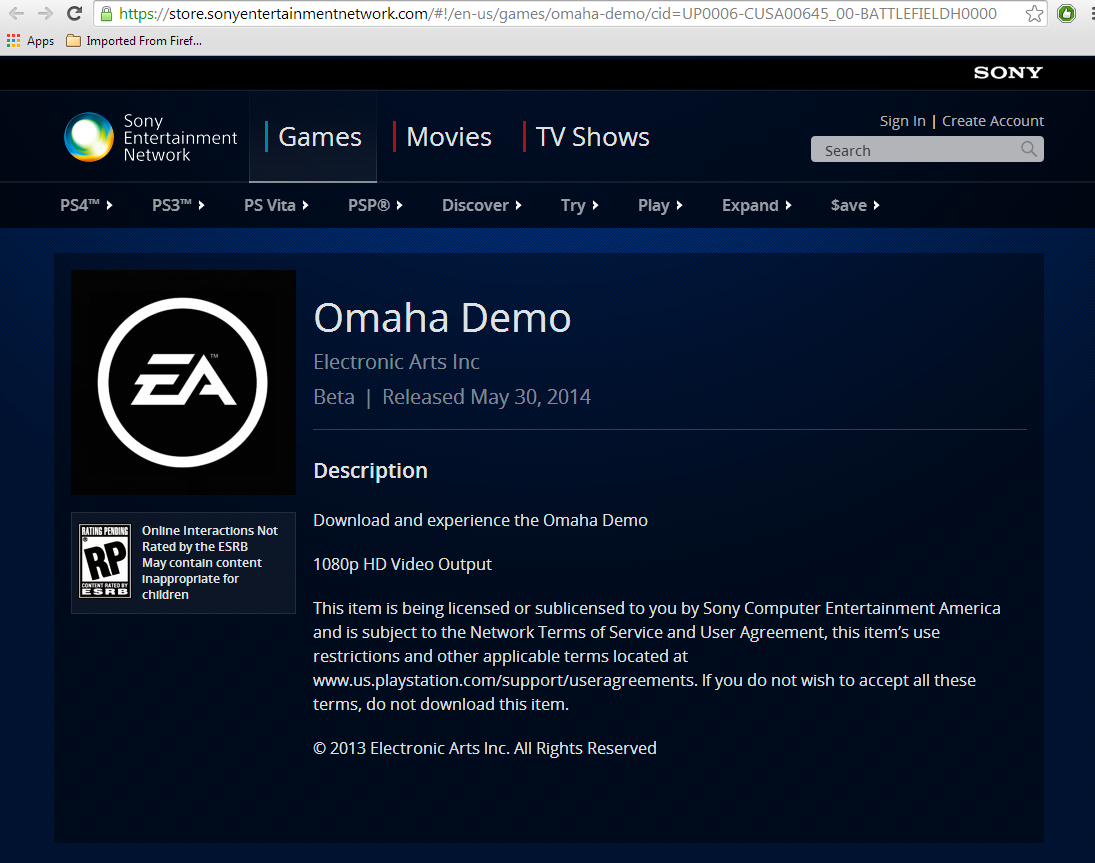Screen dimensions: 1095x863
Task: Click the EA Omaha Demo cover thumbnail
Action: point(183,382)
